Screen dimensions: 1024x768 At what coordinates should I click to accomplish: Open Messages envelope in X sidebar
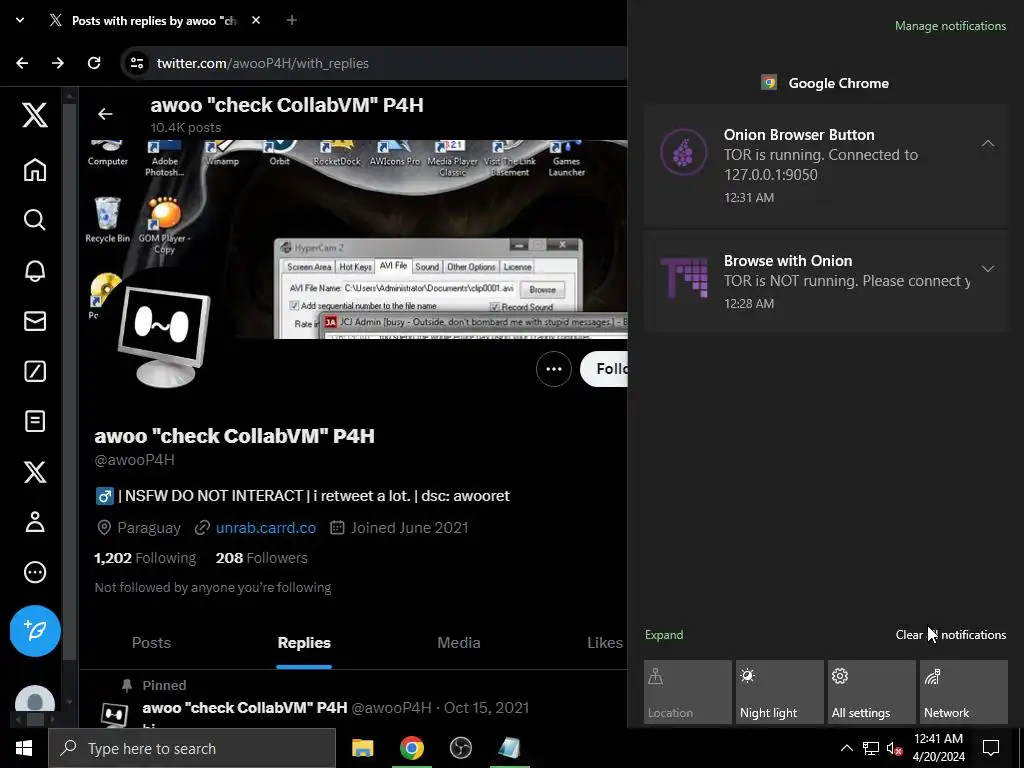[x=35, y=321]
